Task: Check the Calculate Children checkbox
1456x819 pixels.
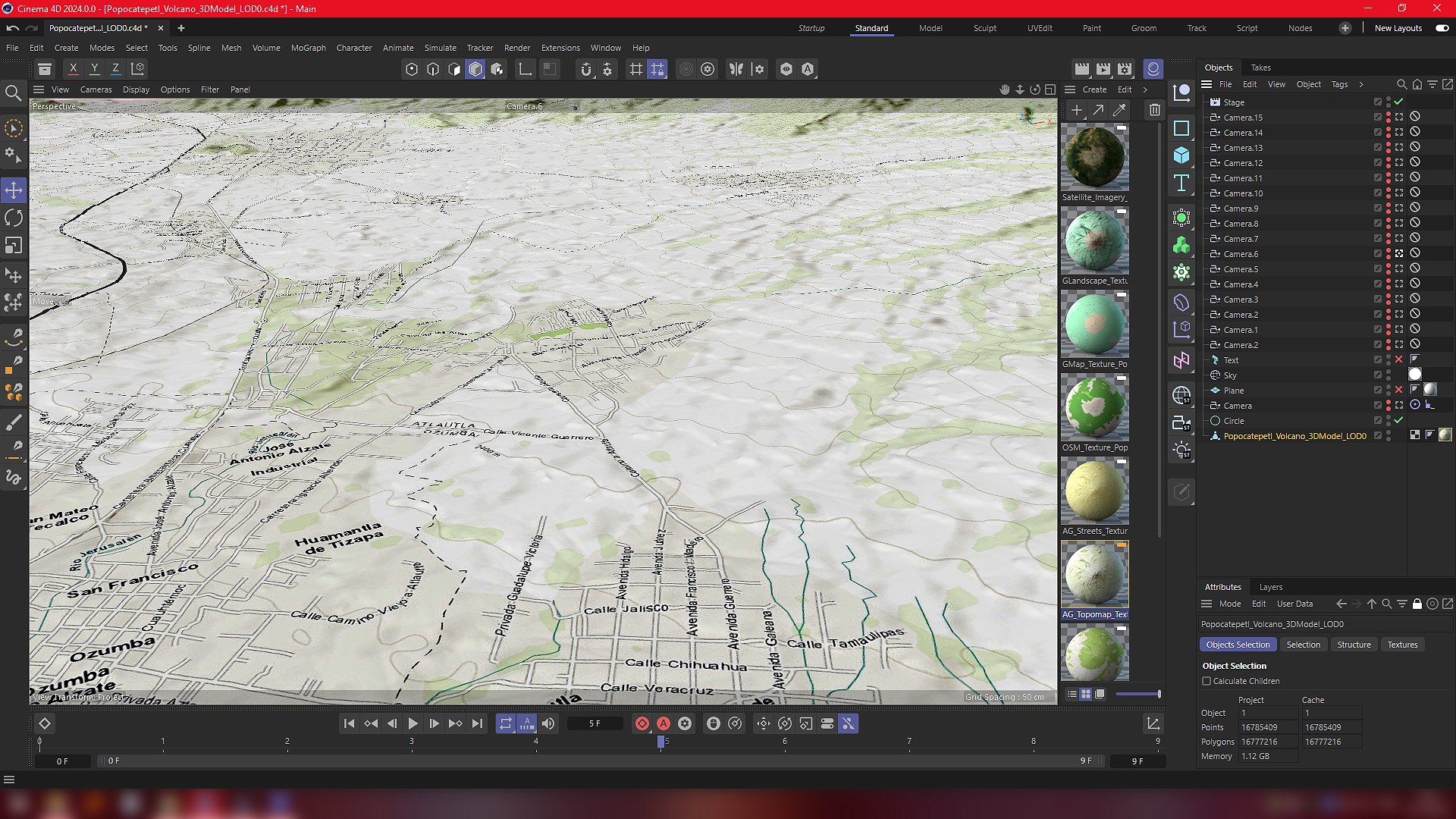Action: [x=1207, y=681]
